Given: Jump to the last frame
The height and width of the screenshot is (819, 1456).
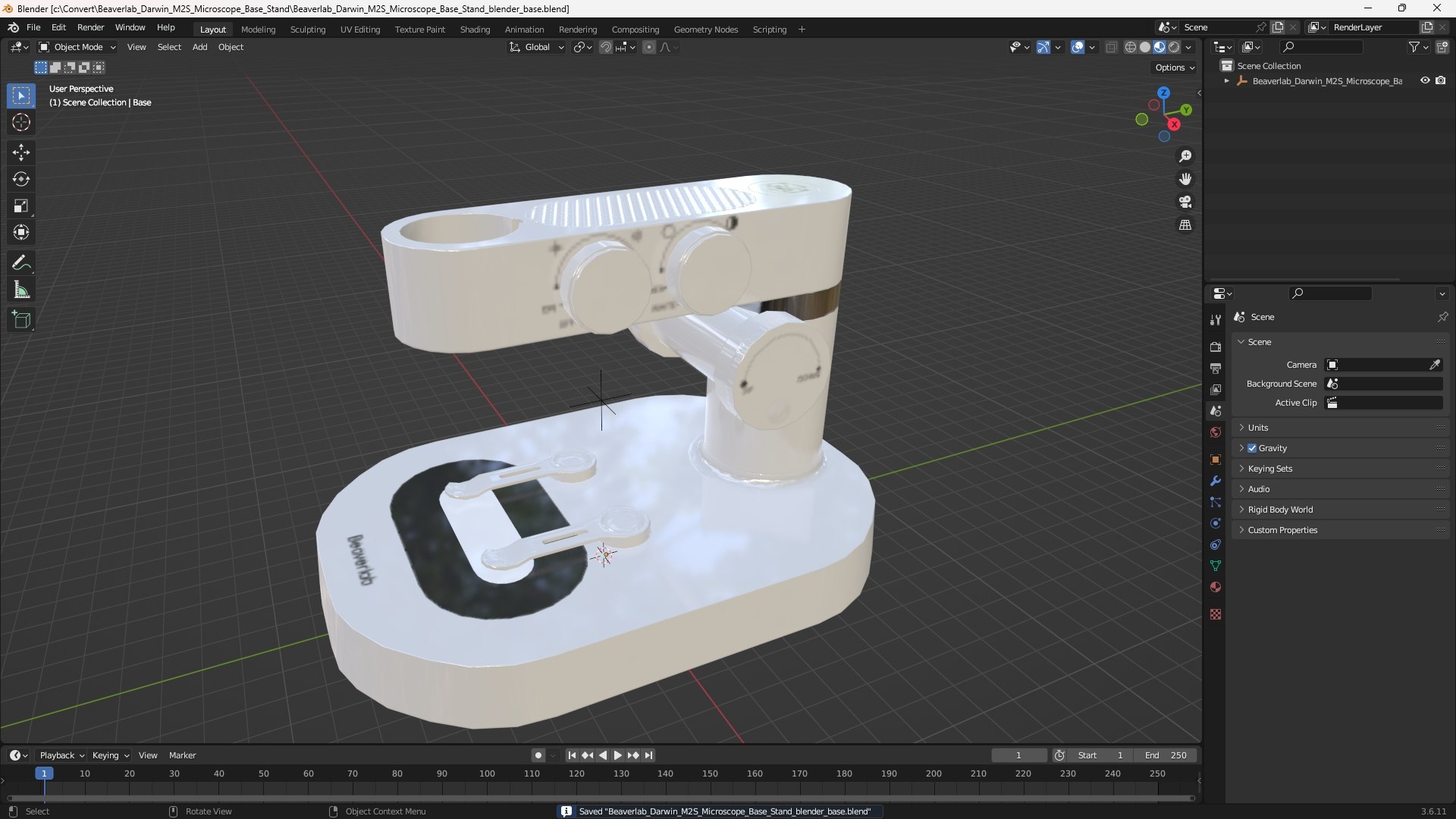Looking at the screenshot, I should click(649, 755).
